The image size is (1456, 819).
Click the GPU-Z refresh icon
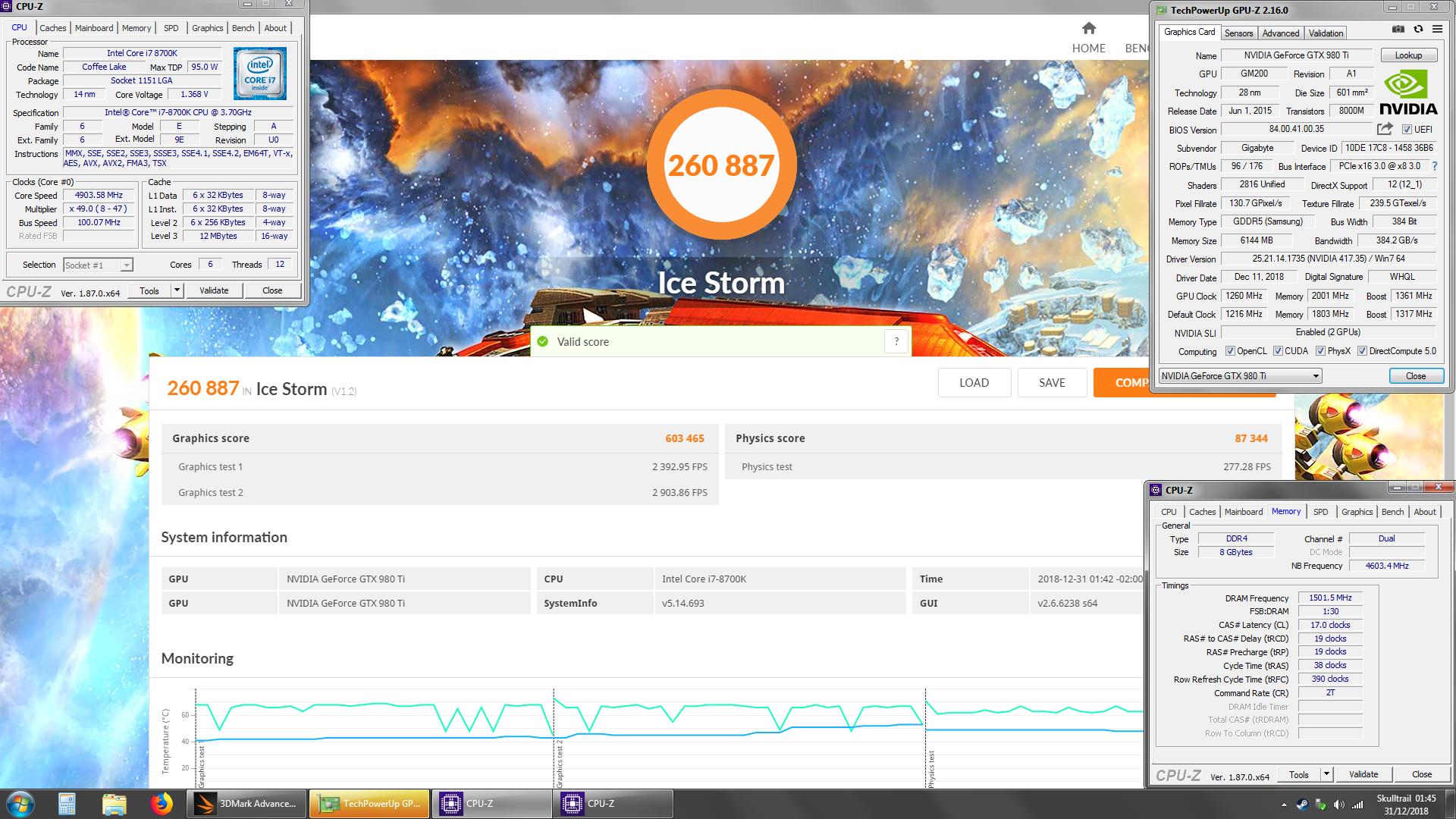pyautogui.click(x=1418, y=30)
